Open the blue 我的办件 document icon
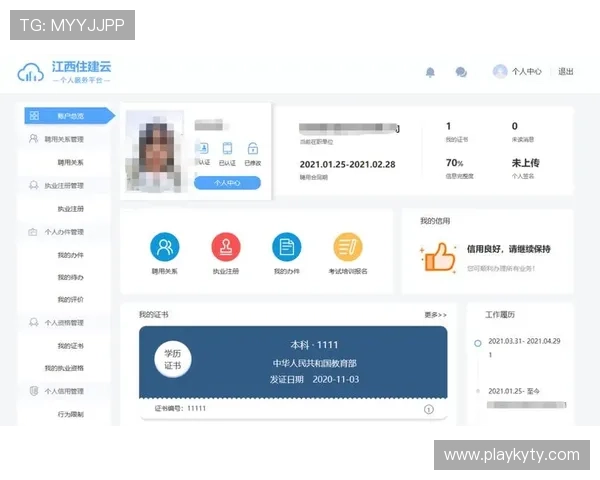 tap(287, 247)
